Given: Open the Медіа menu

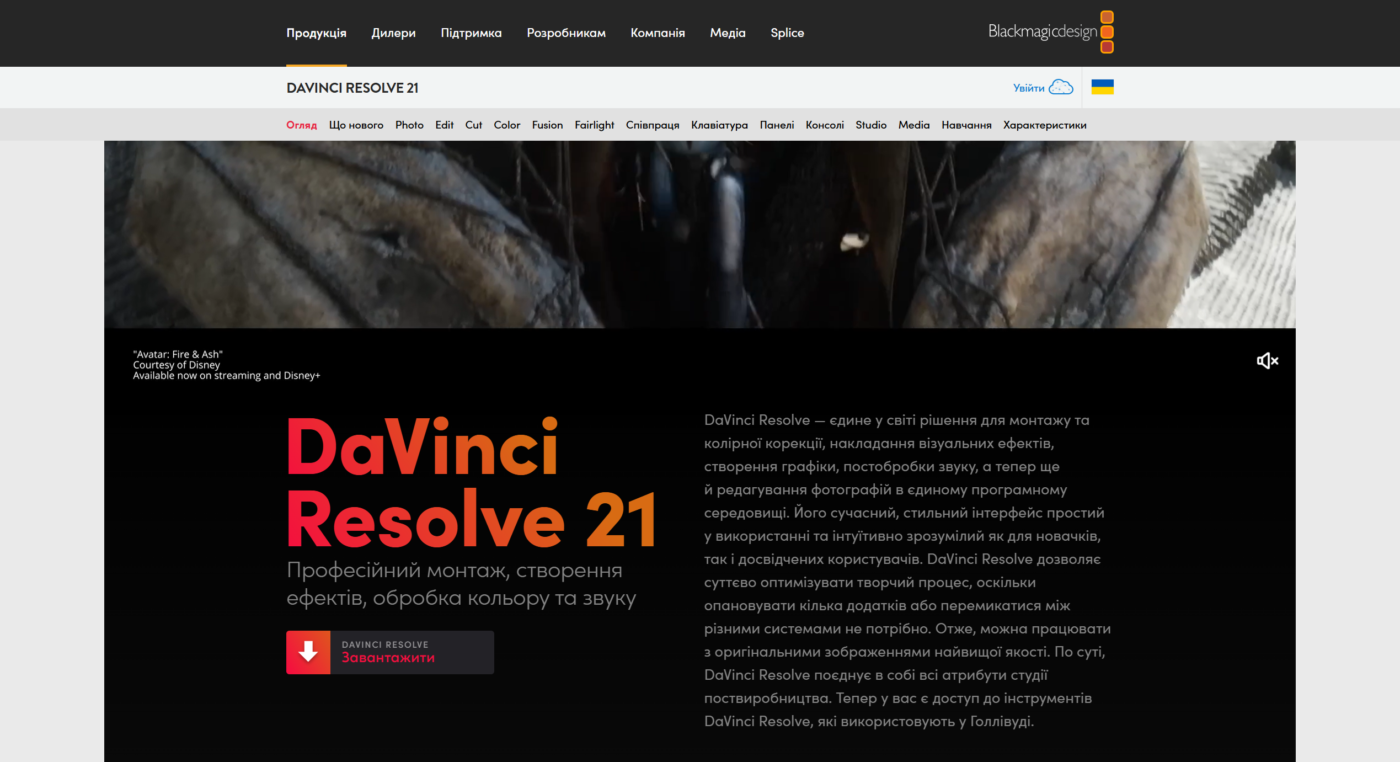Looking at the screenshot, I should (x=728, y=33).
